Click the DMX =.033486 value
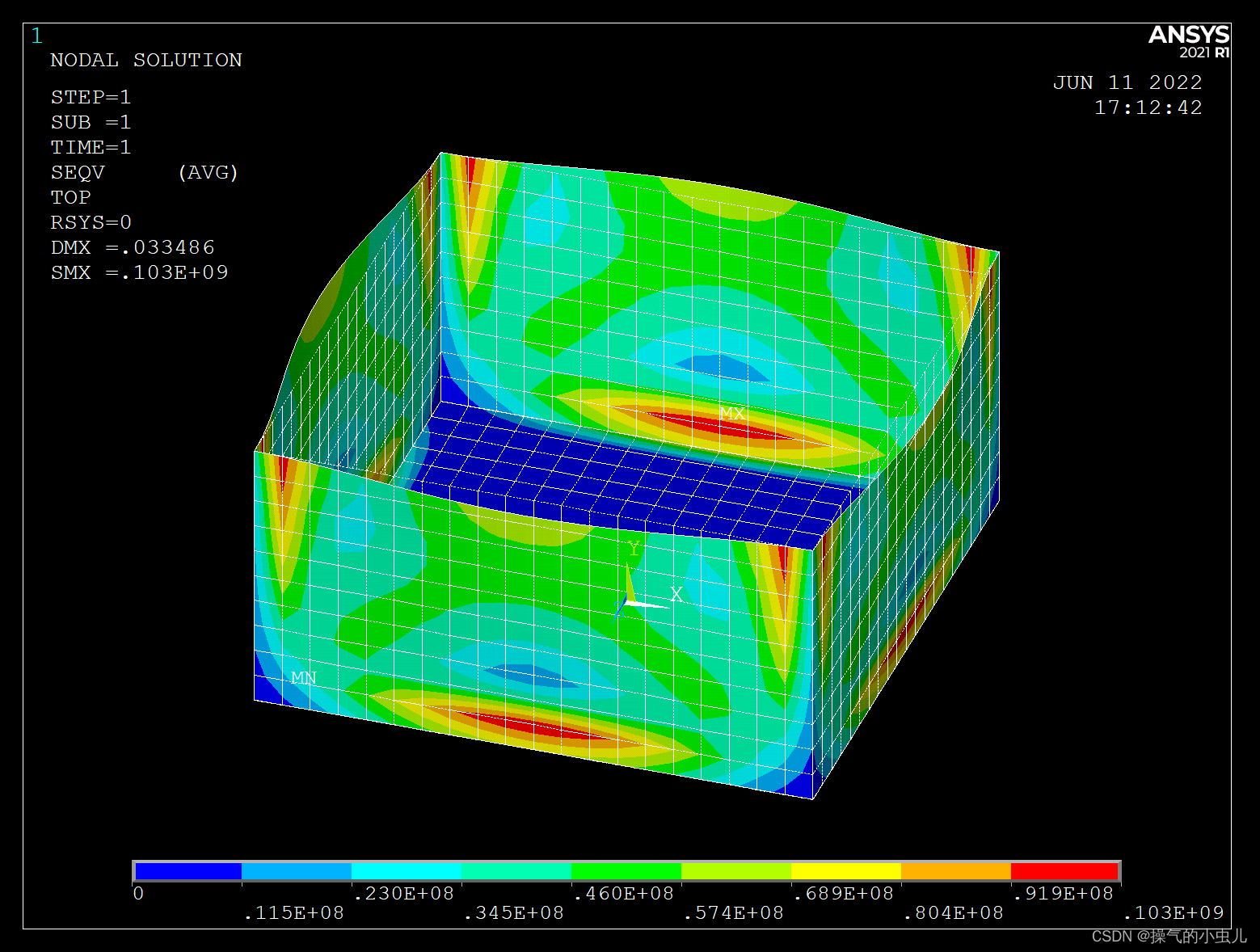This screenshot has width=1260, height=952. point(133,248)
